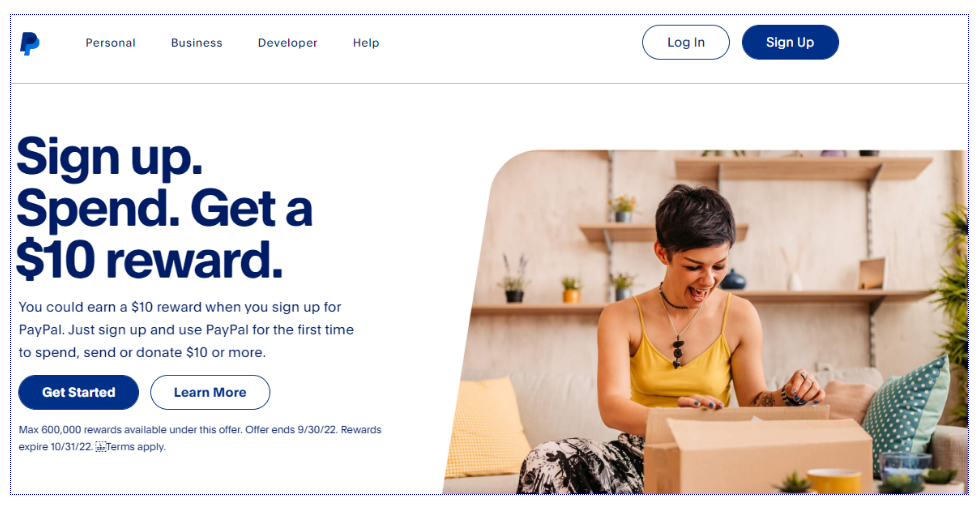Click the yellow mug in the photo
The height and width of the screenshot is (507, 980).
pyautogui.click(x=834, y=481)
